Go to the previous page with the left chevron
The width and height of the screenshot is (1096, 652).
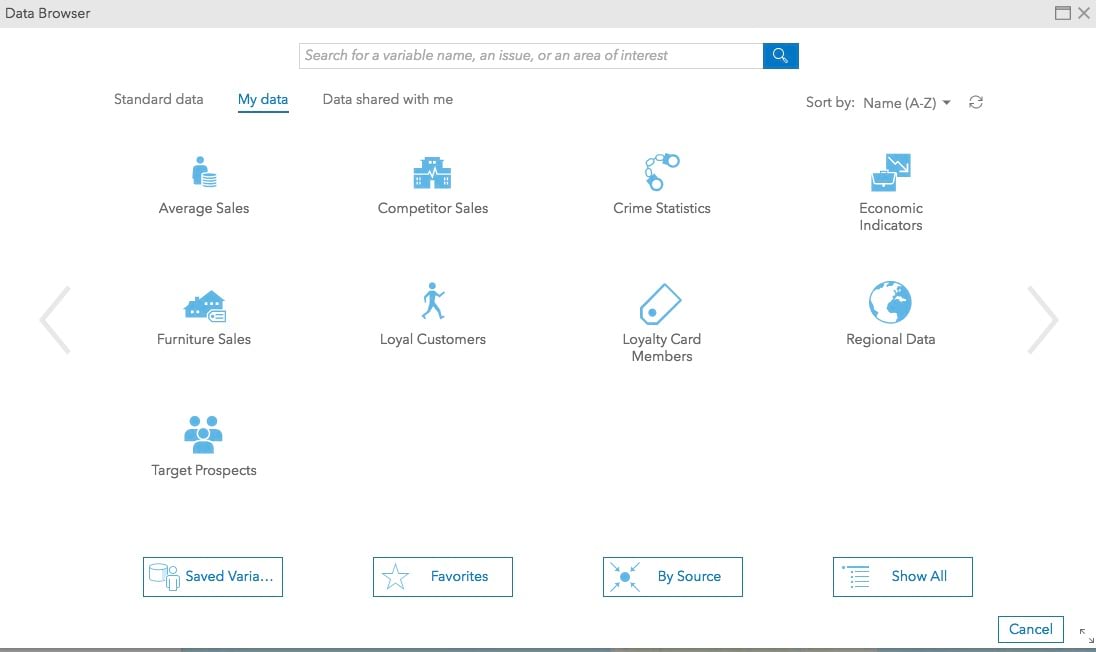(55, 320)
